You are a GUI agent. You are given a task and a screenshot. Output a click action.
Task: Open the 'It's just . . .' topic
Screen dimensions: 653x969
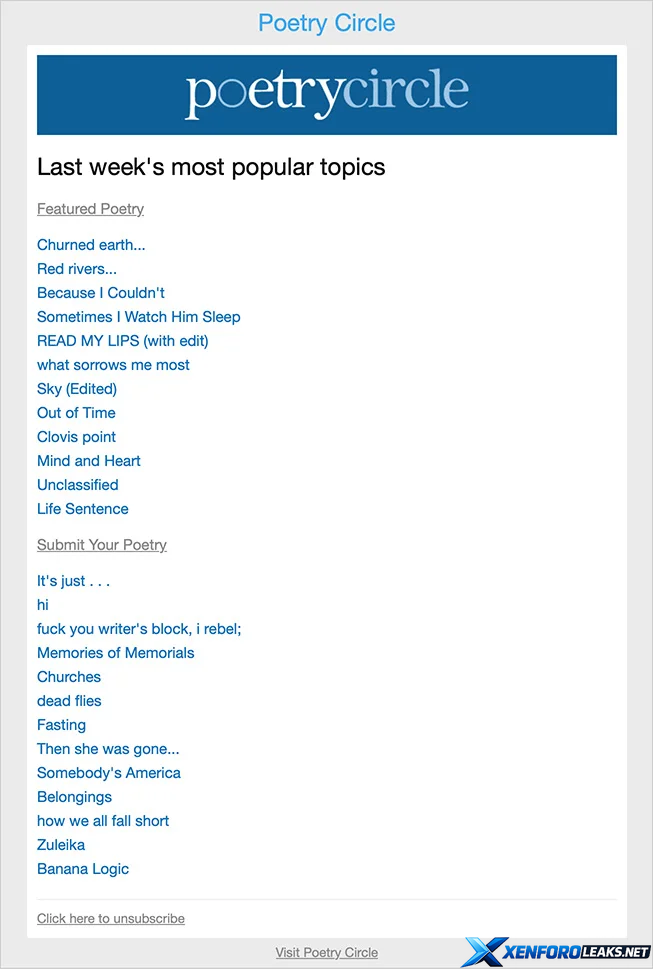73,581
